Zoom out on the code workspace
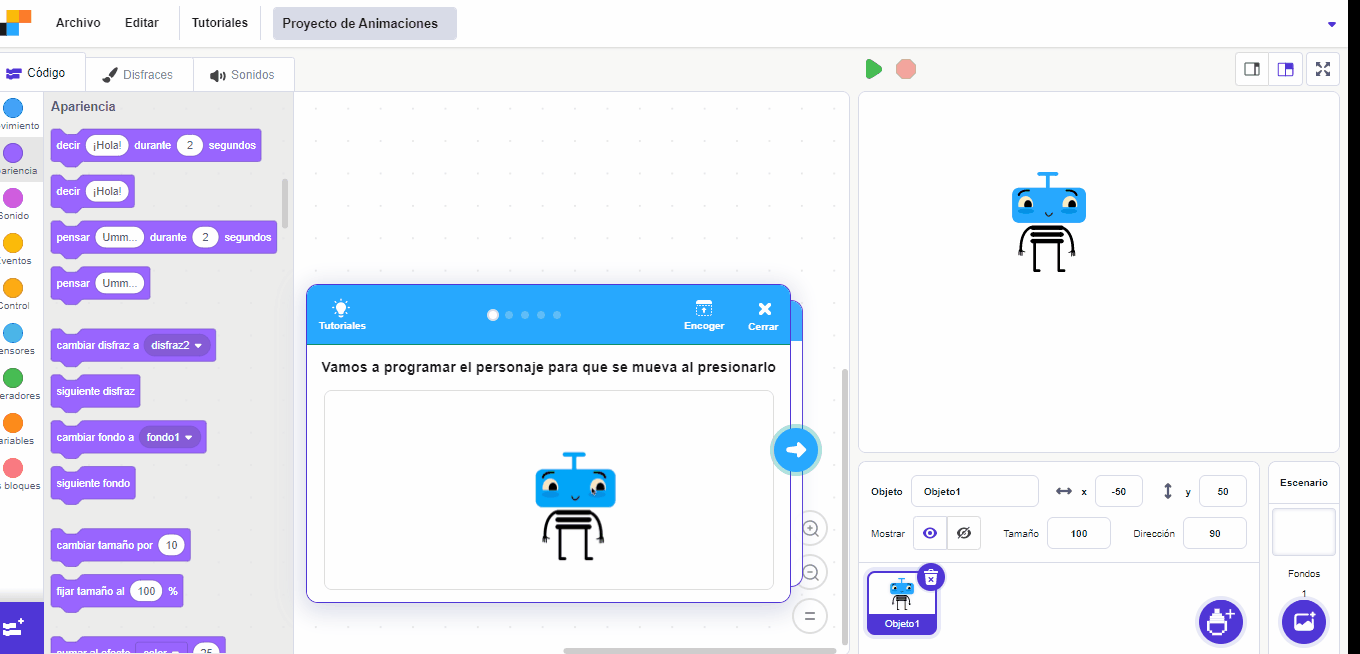Viewport: 1360px width, 654px height. (810, 573)
